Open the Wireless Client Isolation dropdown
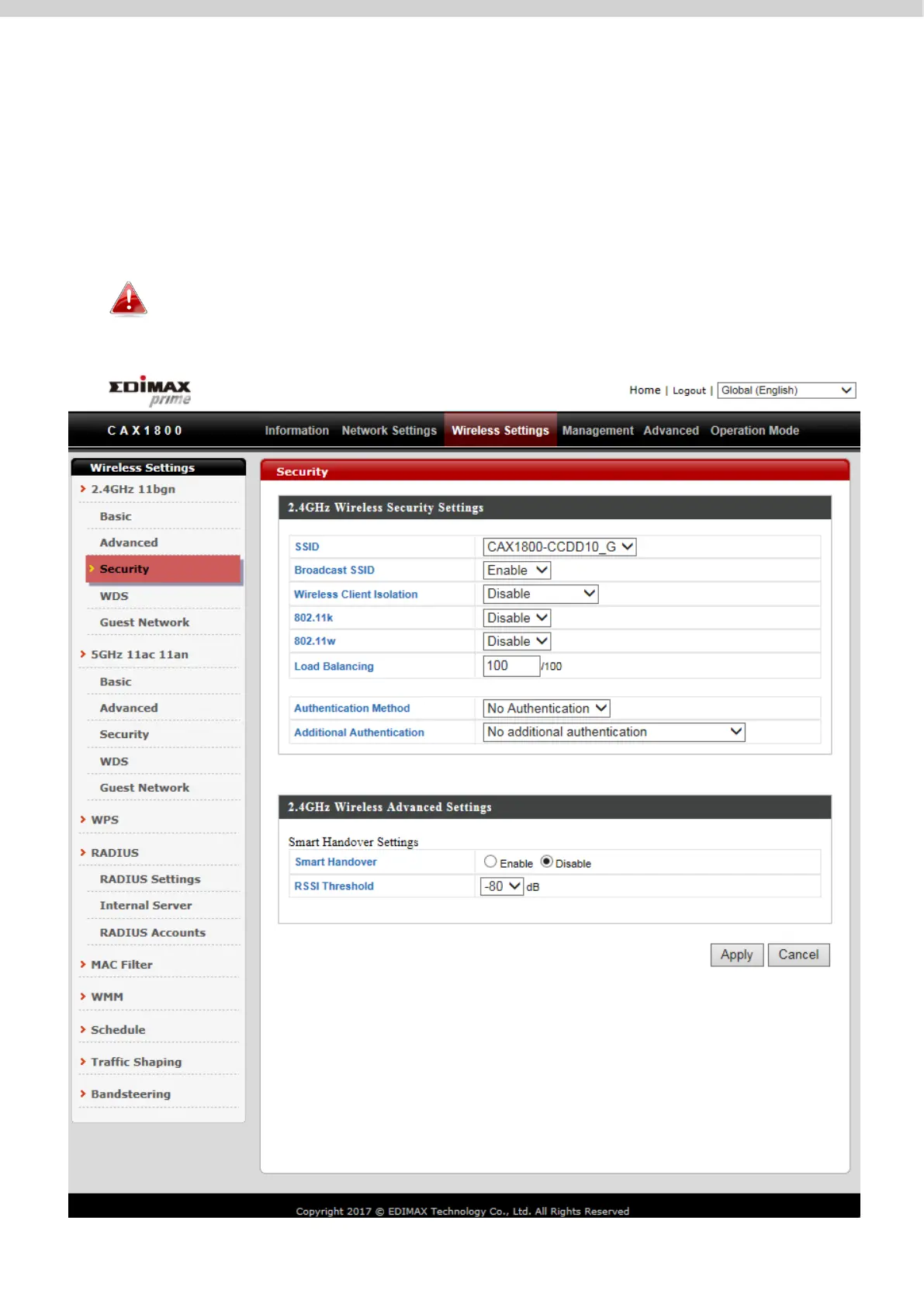 (x=541, y=594)
